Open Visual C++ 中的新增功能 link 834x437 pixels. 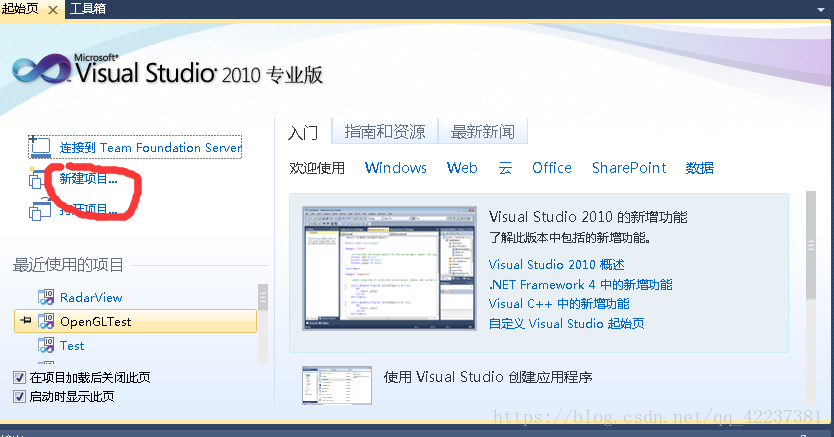click(559, 304)
